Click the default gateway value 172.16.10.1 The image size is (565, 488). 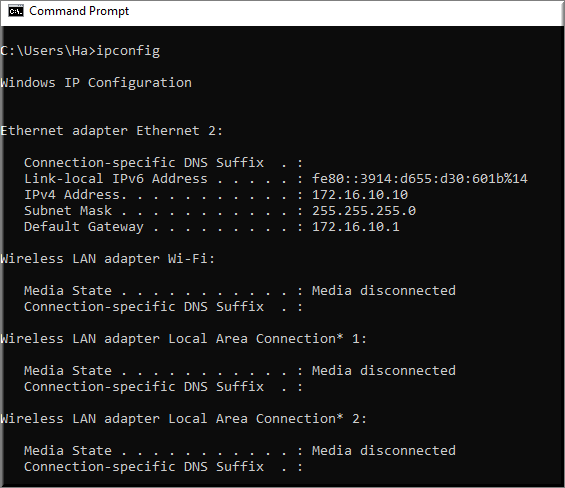click(356, 227)
